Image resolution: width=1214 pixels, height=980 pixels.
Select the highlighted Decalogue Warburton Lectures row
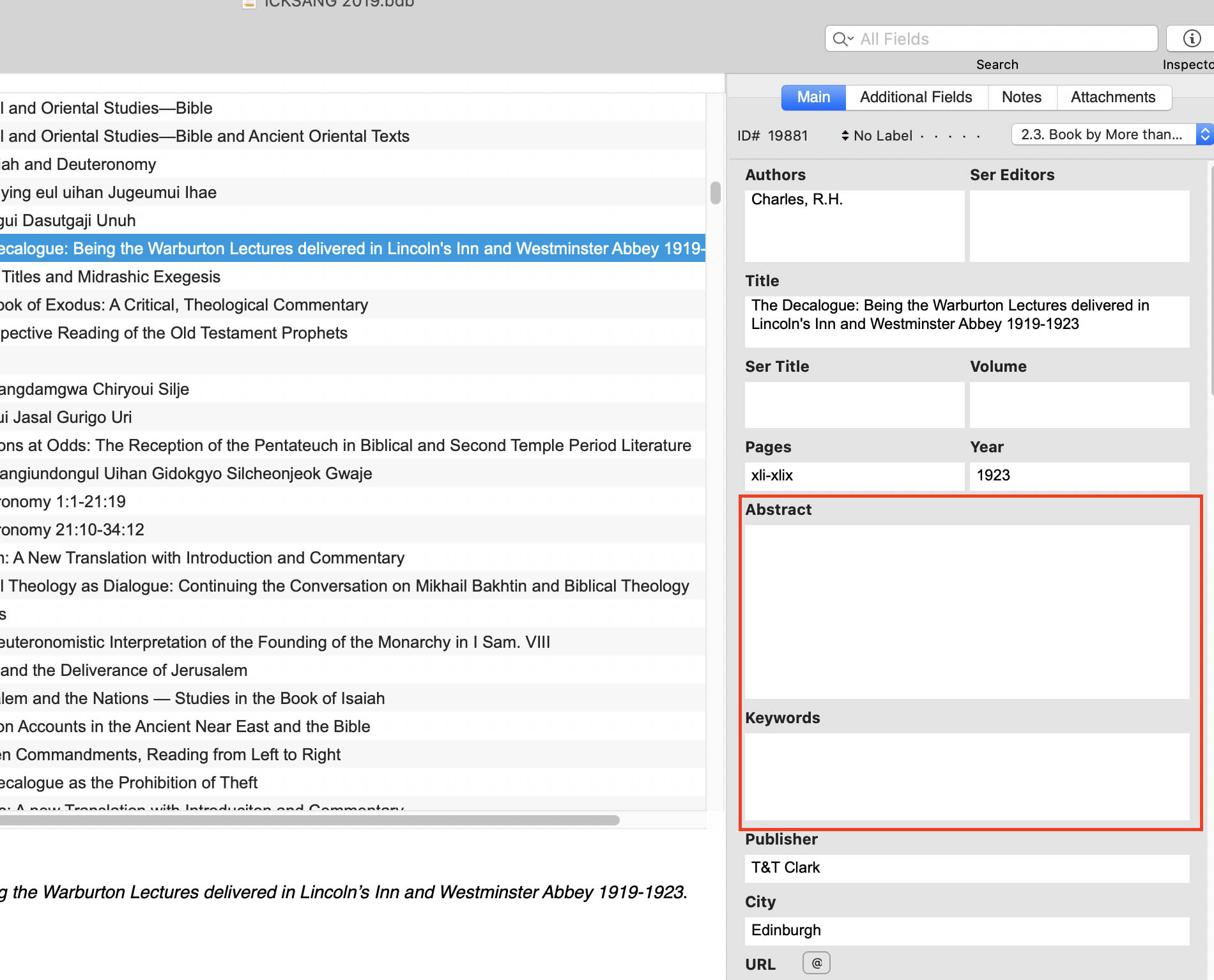tap(353, 249)
